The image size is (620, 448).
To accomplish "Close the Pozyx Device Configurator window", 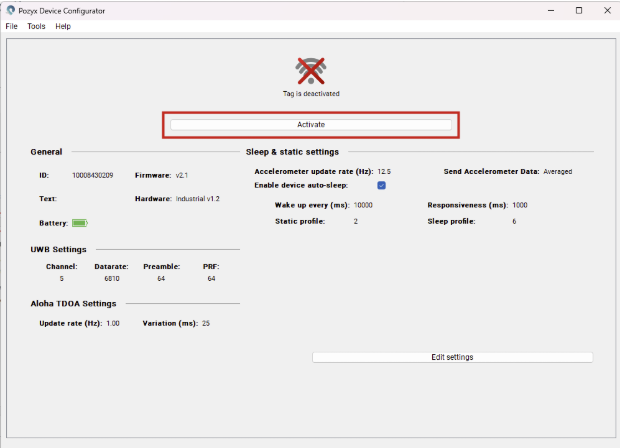I will pos(605,10).
